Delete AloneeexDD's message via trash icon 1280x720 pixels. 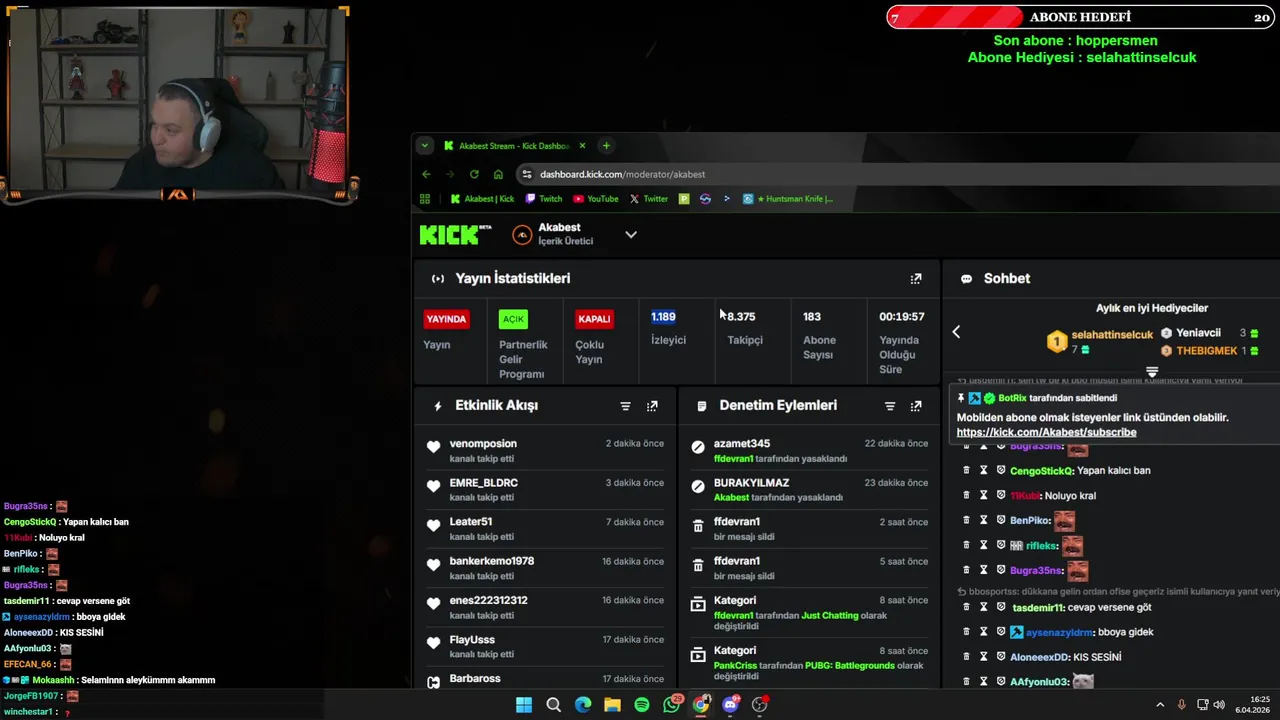966,657
